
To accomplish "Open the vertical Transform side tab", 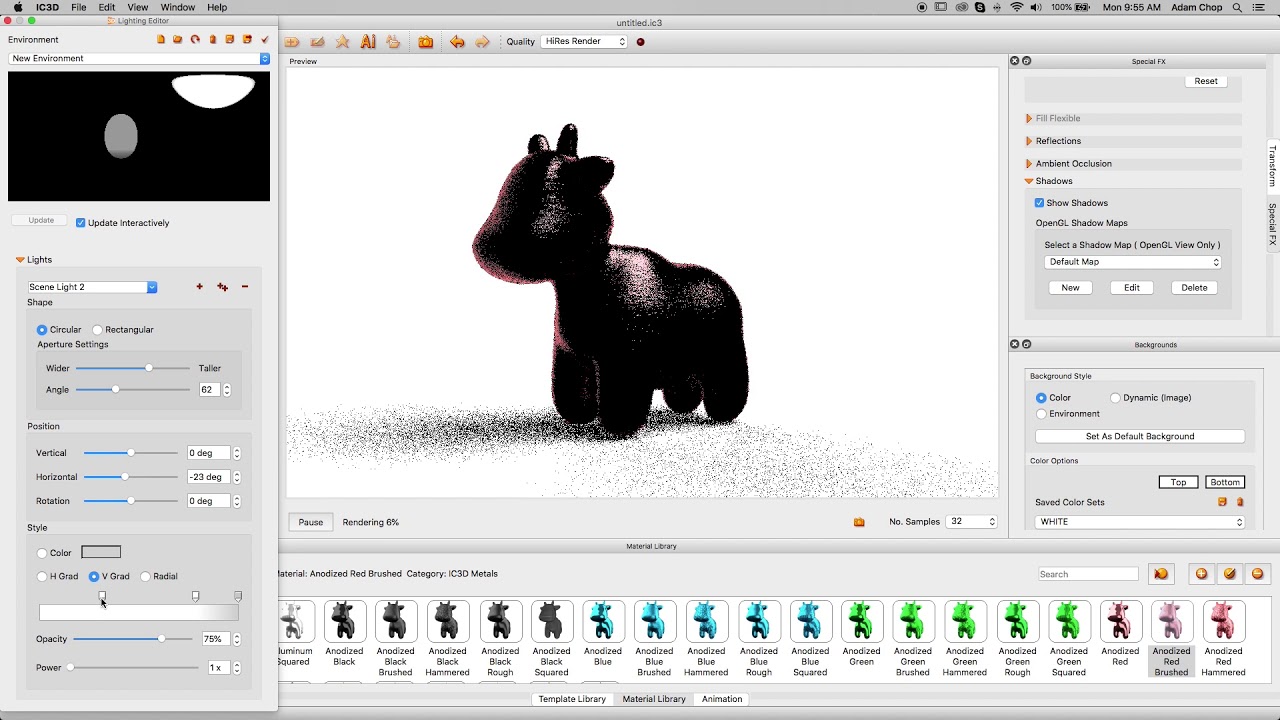I will tap(1273, 166).
